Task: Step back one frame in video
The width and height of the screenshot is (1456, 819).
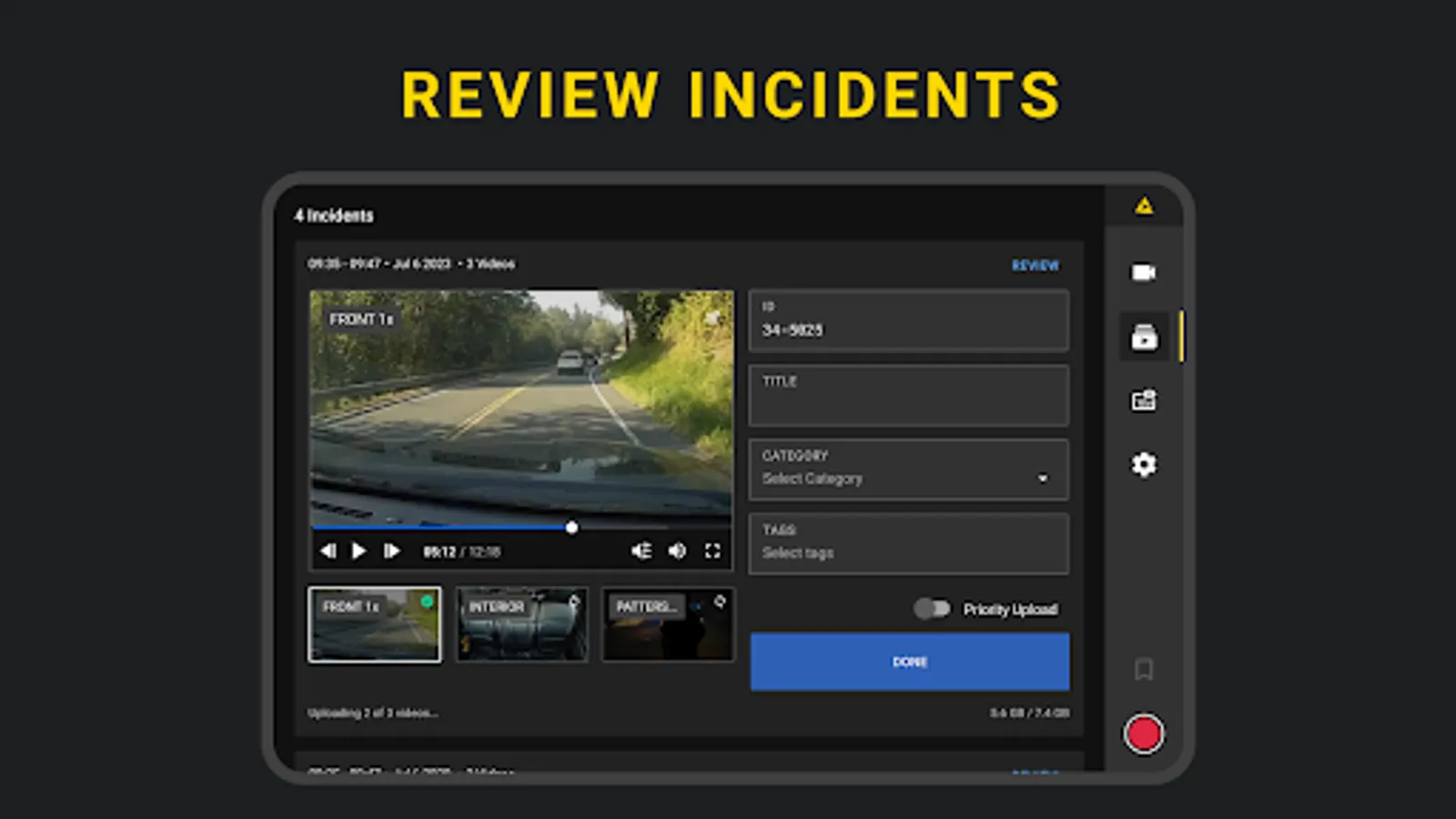Action: pos(329,551)
